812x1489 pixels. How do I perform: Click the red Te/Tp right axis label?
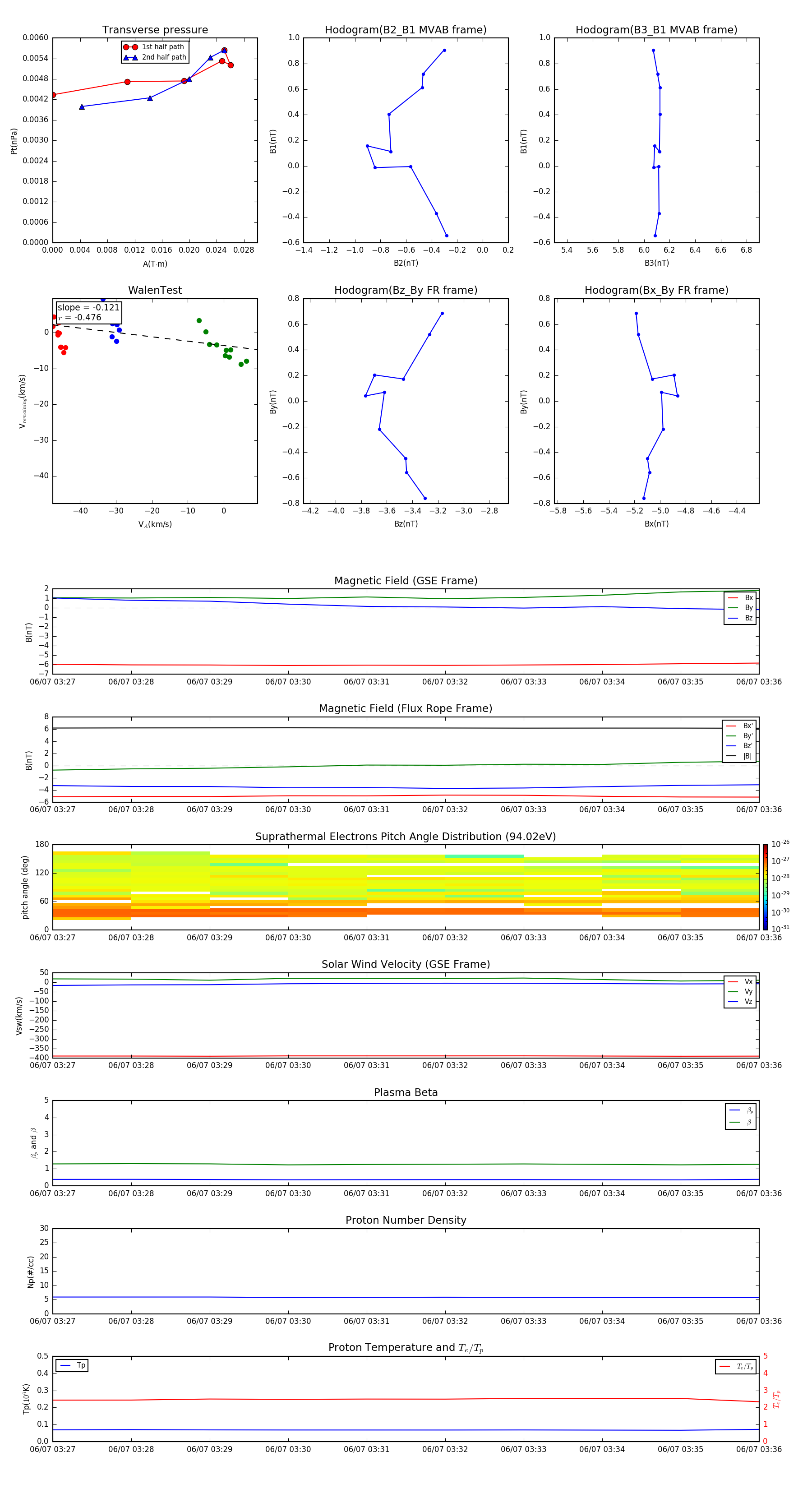777,1399
